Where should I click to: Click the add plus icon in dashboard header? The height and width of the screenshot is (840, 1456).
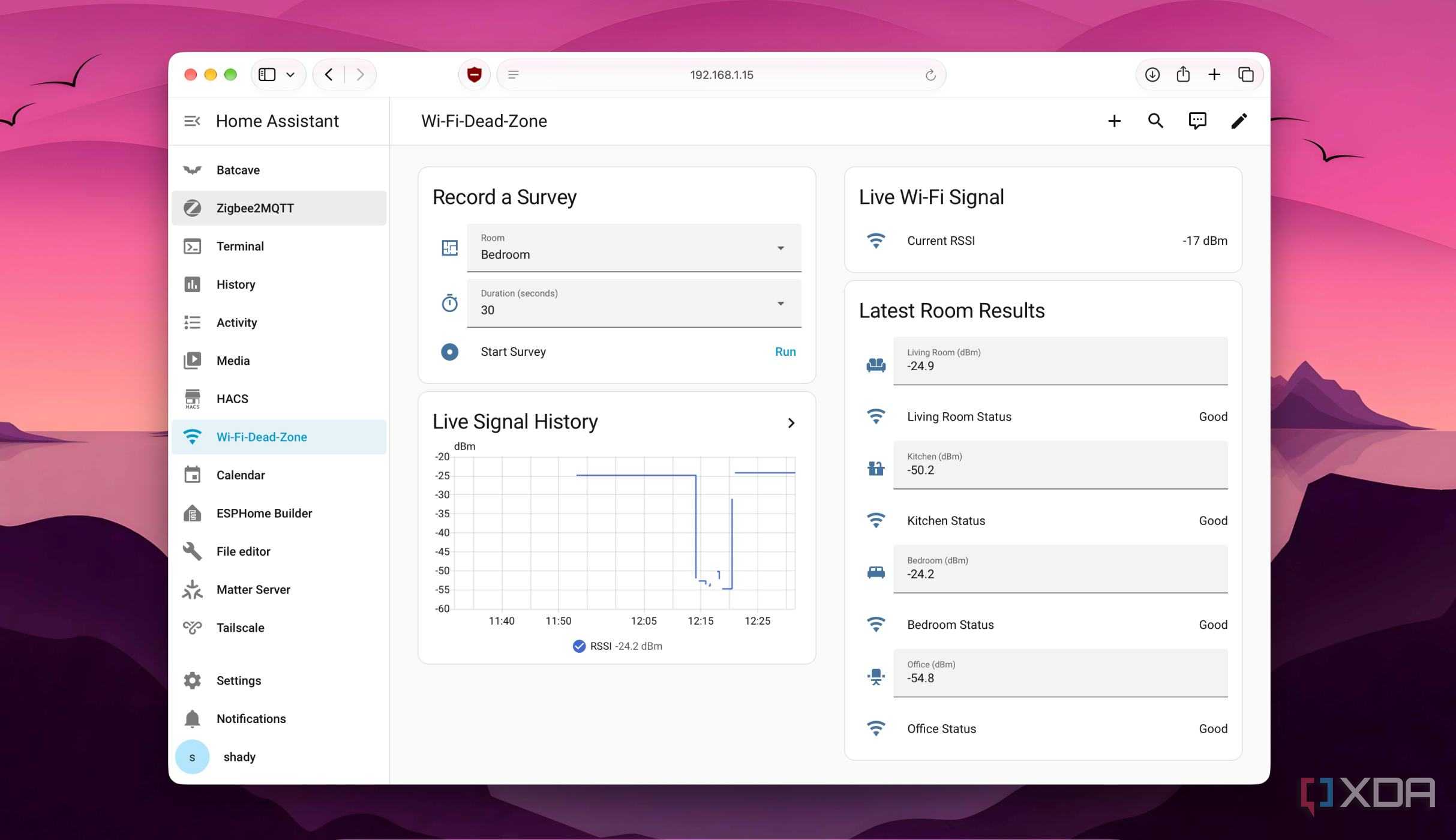[1114, 121]
